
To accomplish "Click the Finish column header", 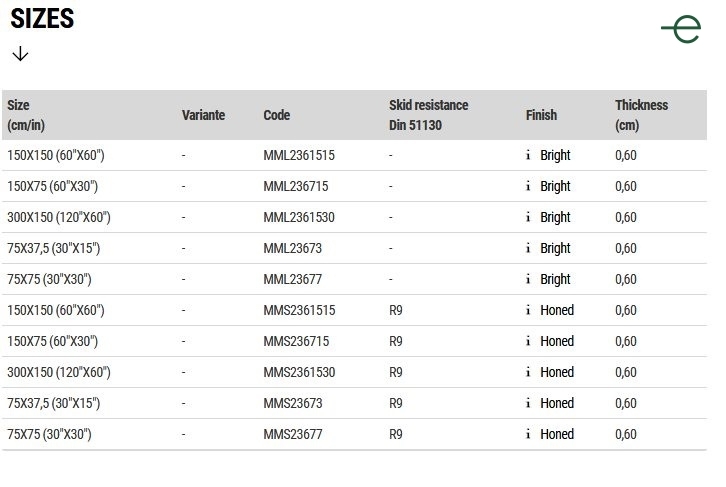I will click(x=541, y=115).
